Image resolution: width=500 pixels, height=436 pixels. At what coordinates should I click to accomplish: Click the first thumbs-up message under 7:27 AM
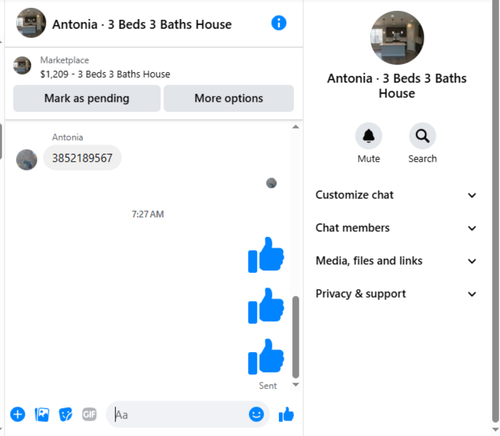point(266,255)
